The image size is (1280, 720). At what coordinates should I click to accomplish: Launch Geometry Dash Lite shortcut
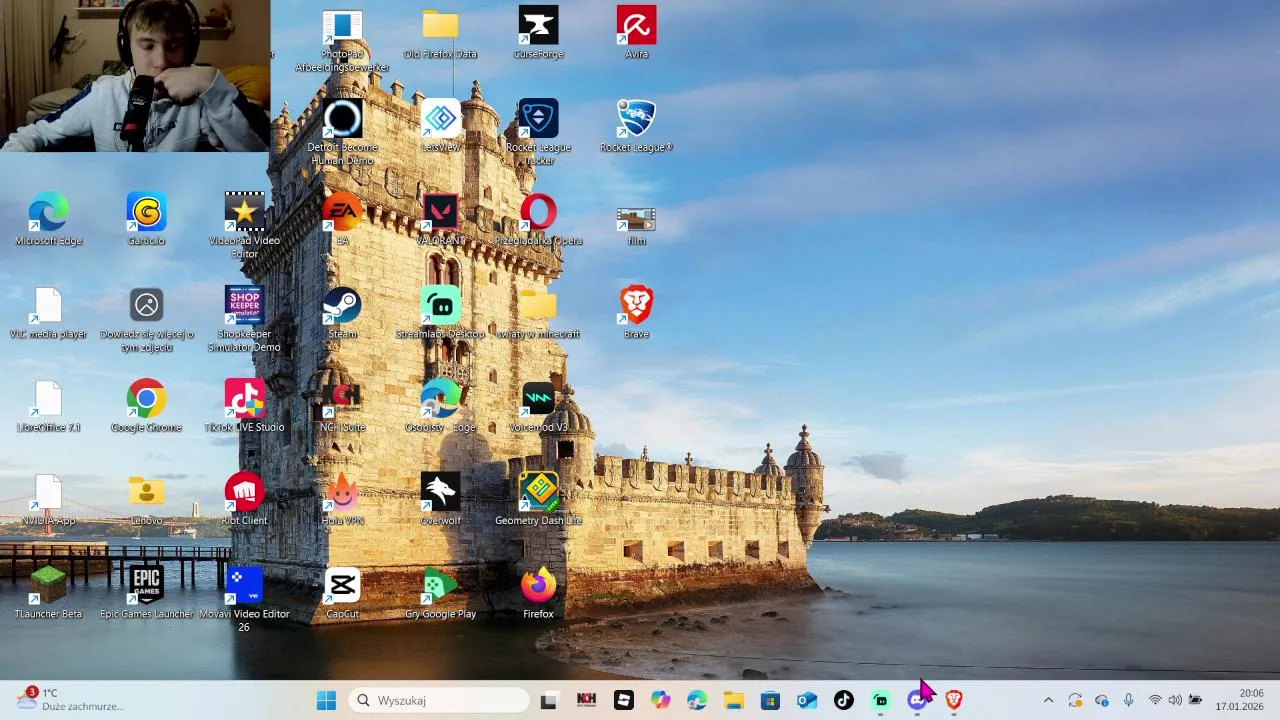(538, 499)
